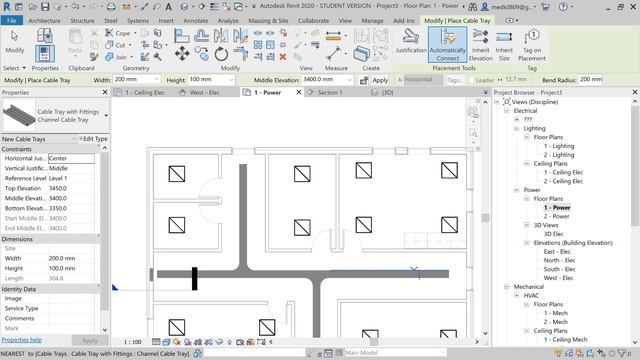Open Help via question mark icon
This screenshot has height=360, width=640.
pyautogui.click(x=563, y=7)
